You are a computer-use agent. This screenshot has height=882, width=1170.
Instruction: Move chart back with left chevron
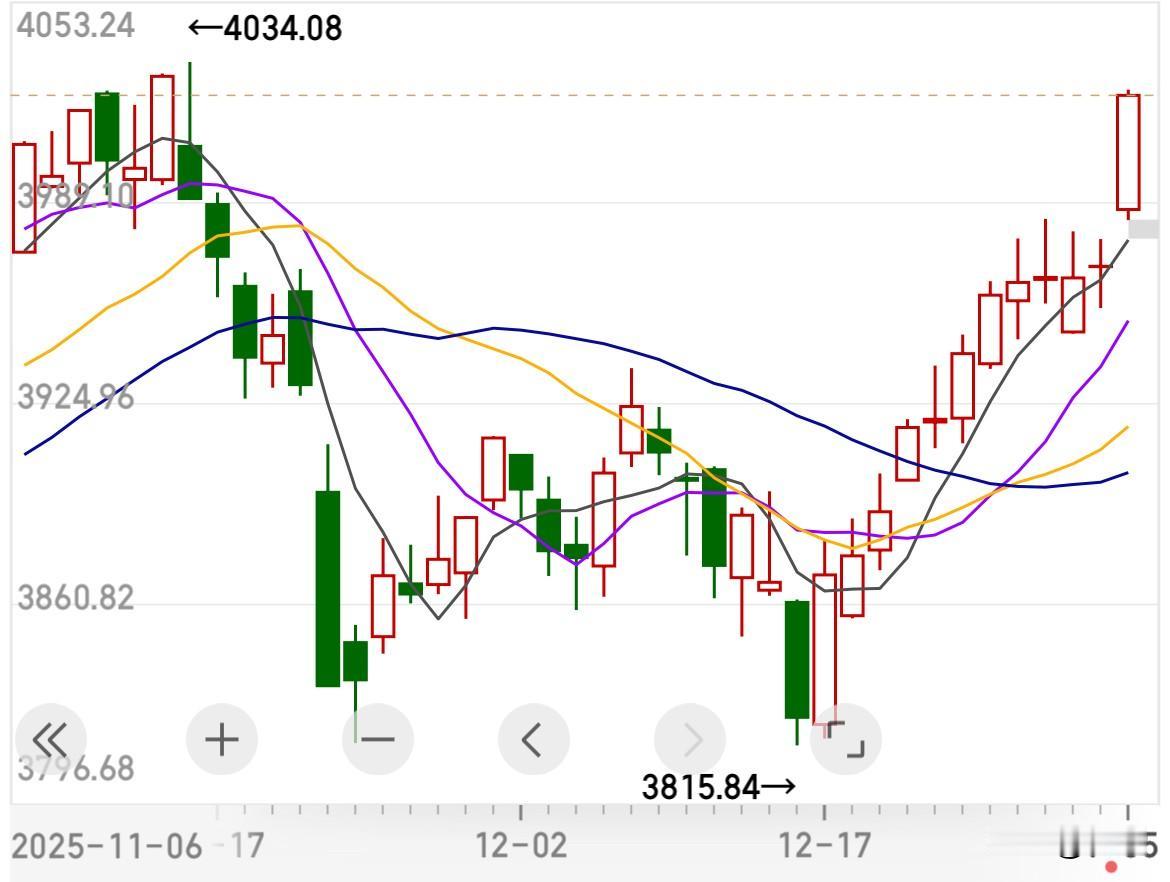[534, 739]
